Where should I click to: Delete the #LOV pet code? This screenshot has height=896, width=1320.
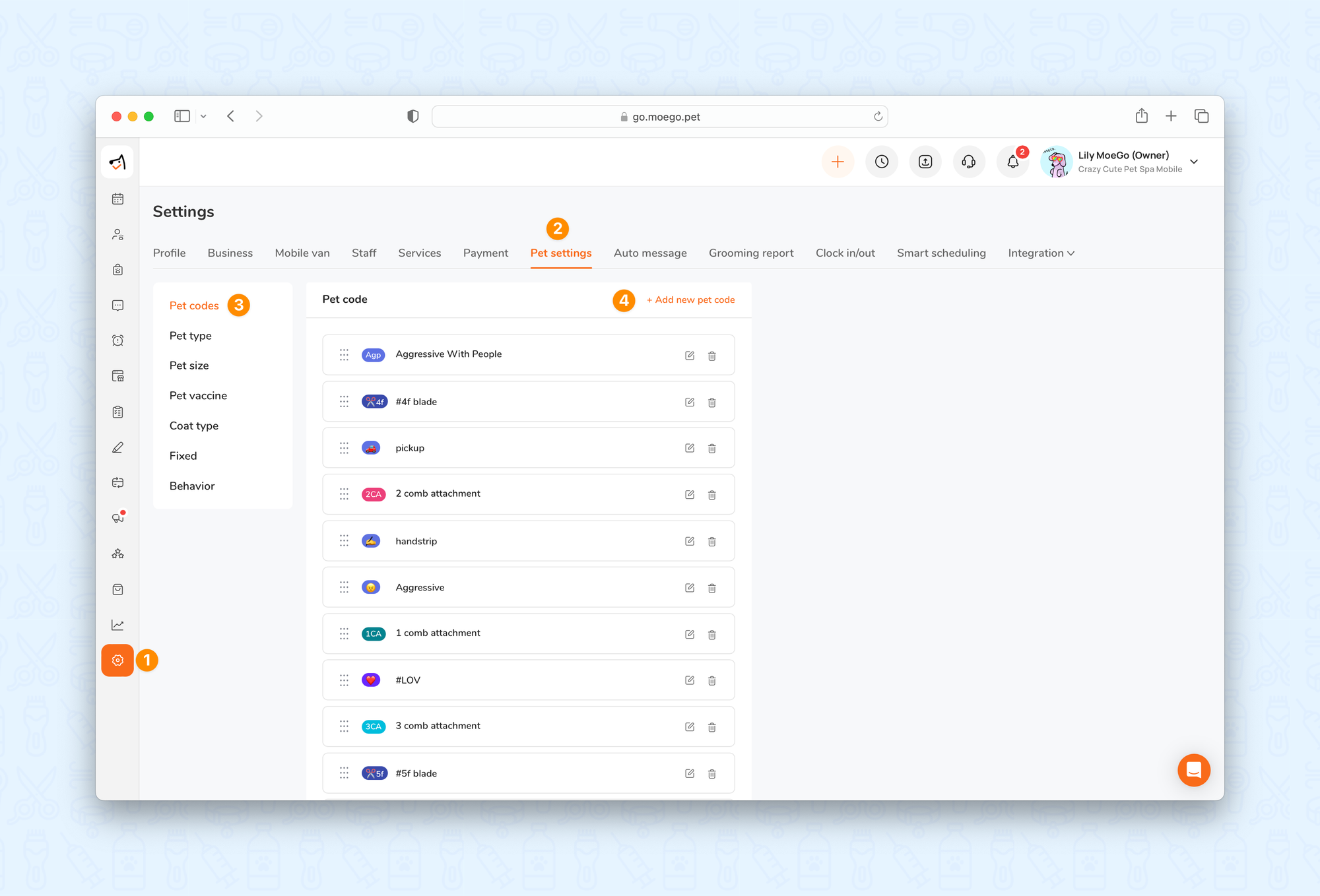click(712, 680)
